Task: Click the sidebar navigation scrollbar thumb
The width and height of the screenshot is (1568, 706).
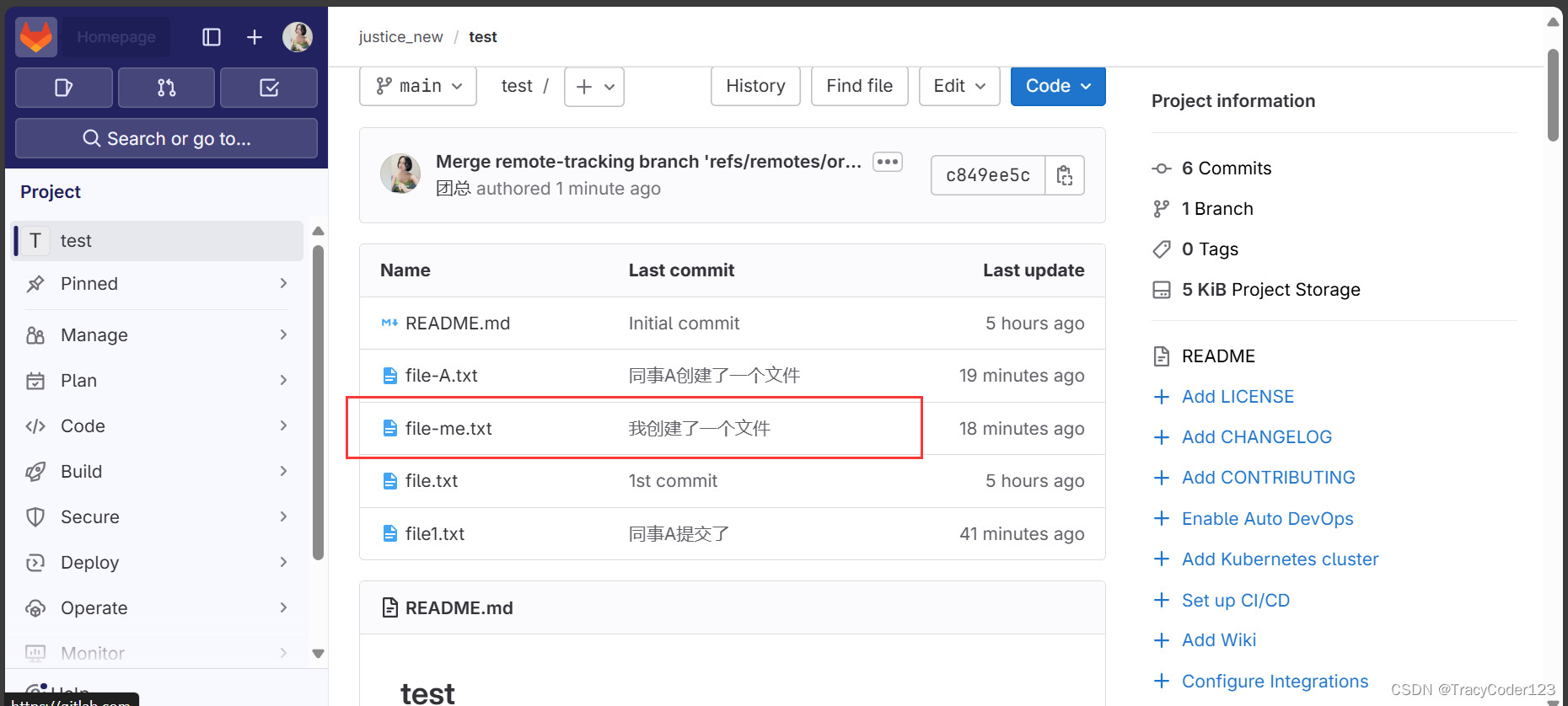Action: [x=318, y=403]
